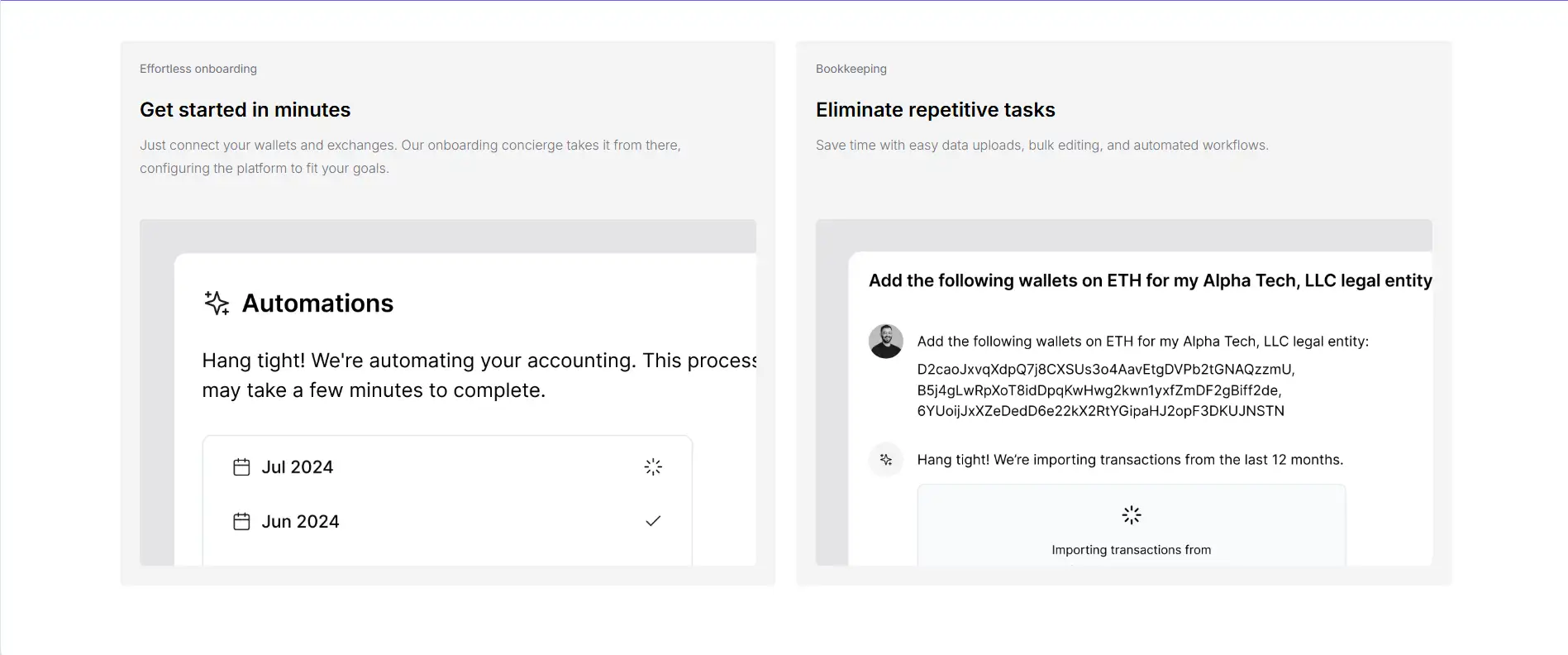Click the Bookkeeping category label

pos(851,69)
